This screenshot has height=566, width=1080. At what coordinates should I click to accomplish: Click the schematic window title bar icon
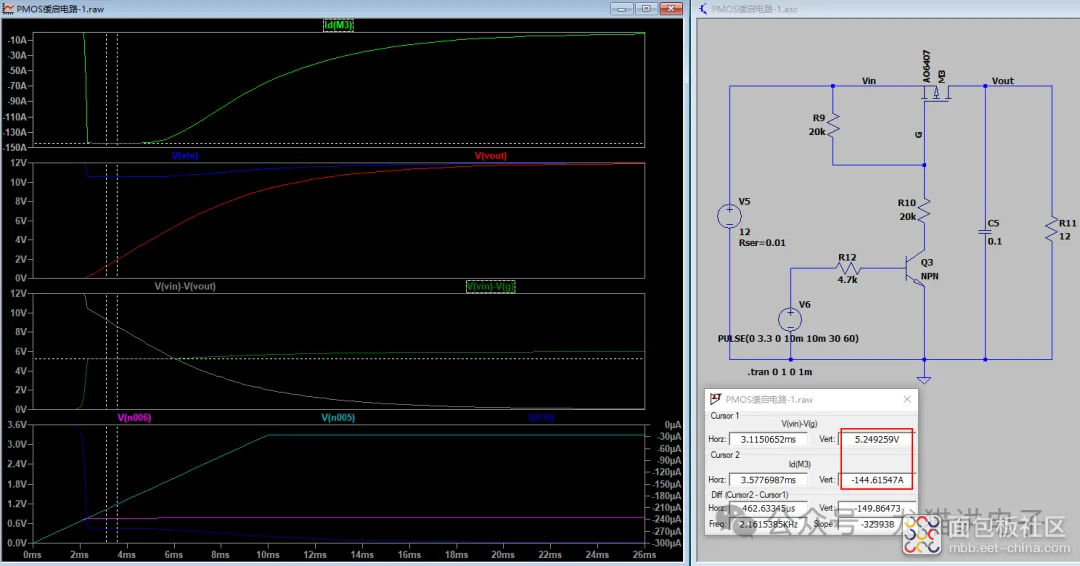[703, 8]
